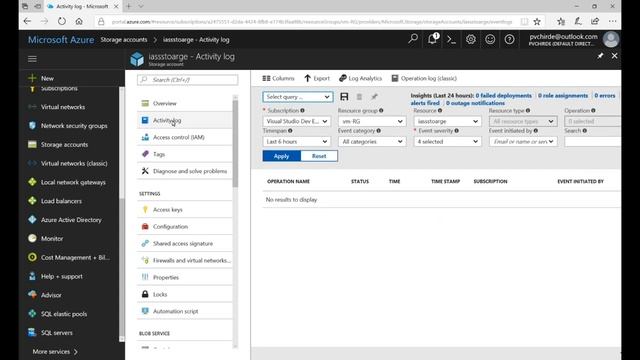Open reading view icon in address bar

pyautogui.click(x=524, y=22)
